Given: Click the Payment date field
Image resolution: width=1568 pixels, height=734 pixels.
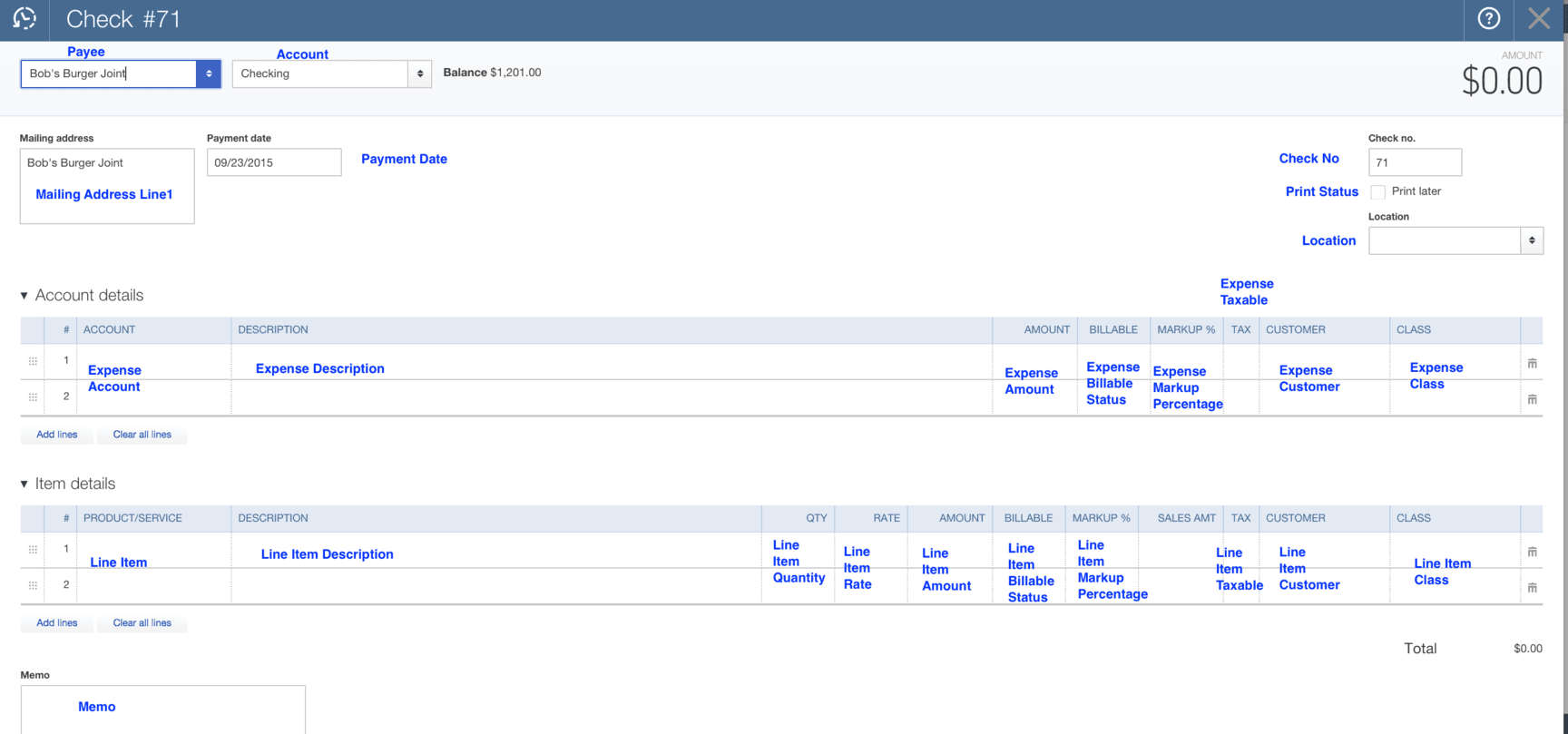Looking at the screenshot, I should click(x=274, y=162).
